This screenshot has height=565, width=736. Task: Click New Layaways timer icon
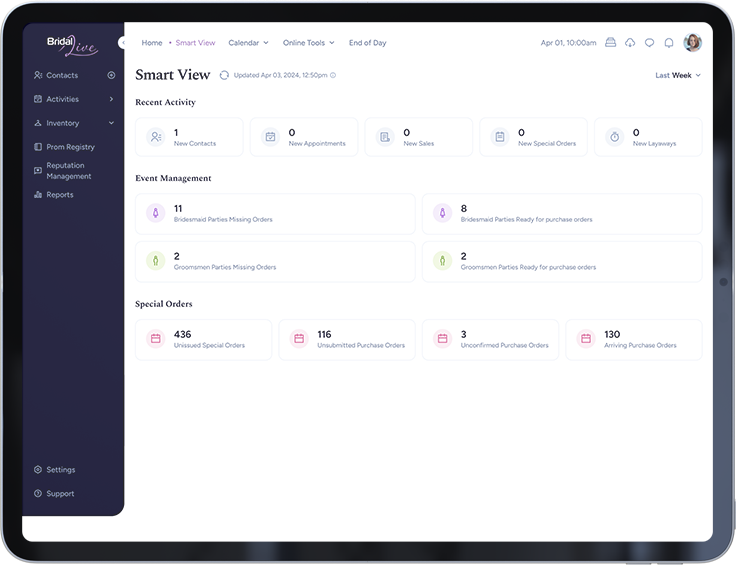(614, 137)
